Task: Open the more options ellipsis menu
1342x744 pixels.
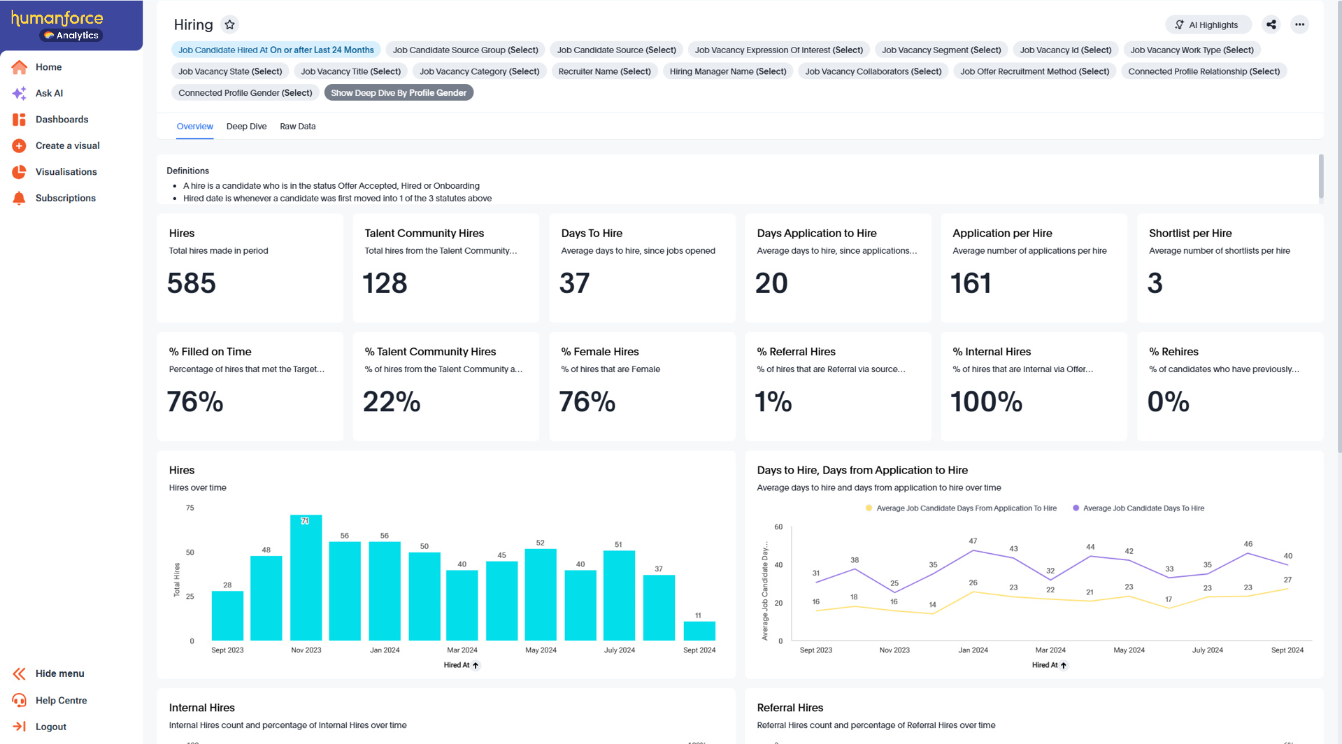Action: click(1301, 23)
